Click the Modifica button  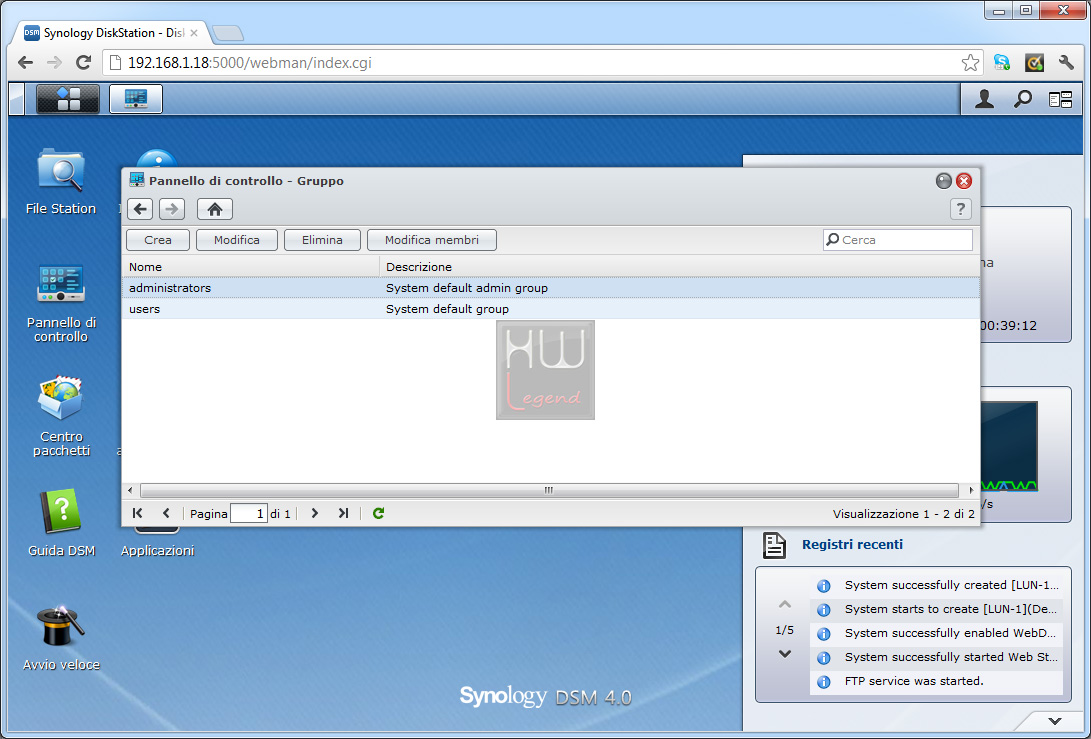237,240
